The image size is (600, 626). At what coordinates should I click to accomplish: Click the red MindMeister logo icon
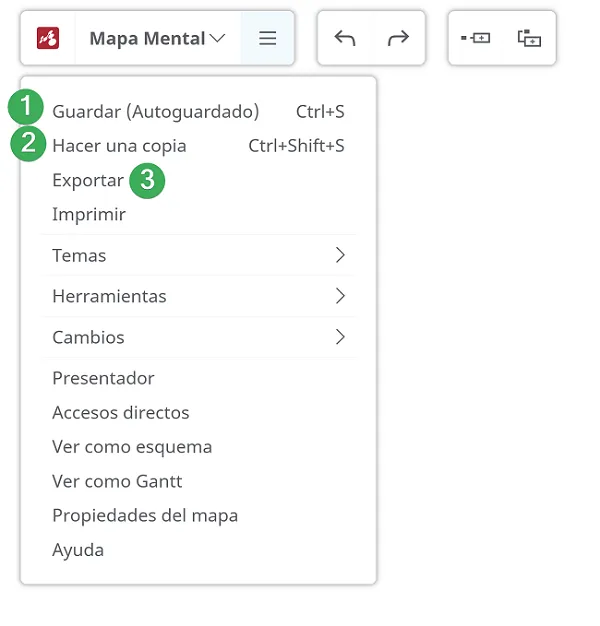click(x=48, y=38)
